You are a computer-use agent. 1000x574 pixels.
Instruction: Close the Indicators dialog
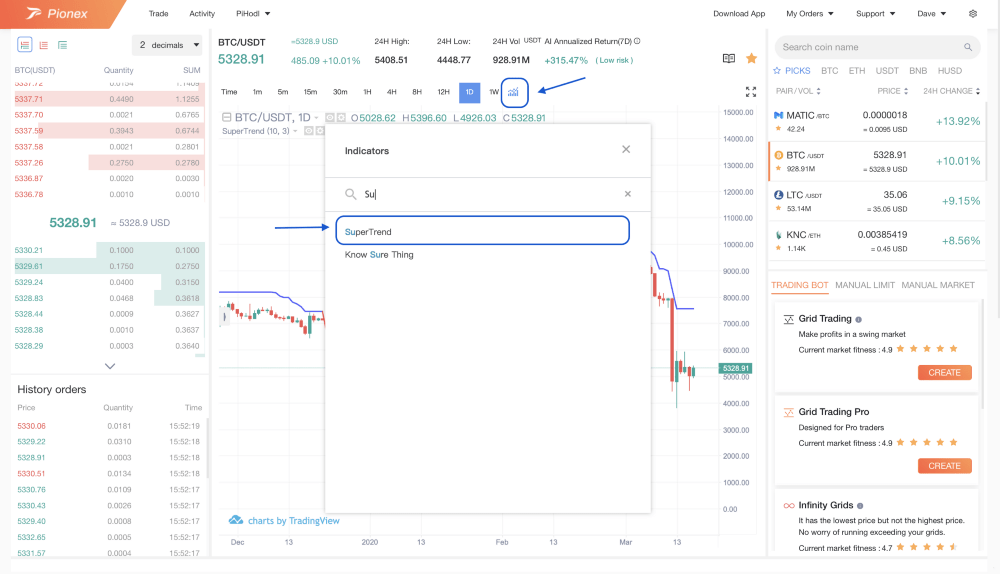(626, 149)
